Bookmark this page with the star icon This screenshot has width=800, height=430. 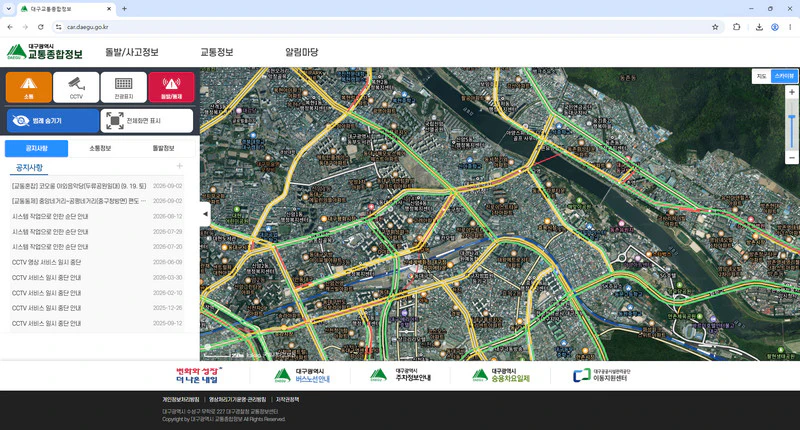715,27
